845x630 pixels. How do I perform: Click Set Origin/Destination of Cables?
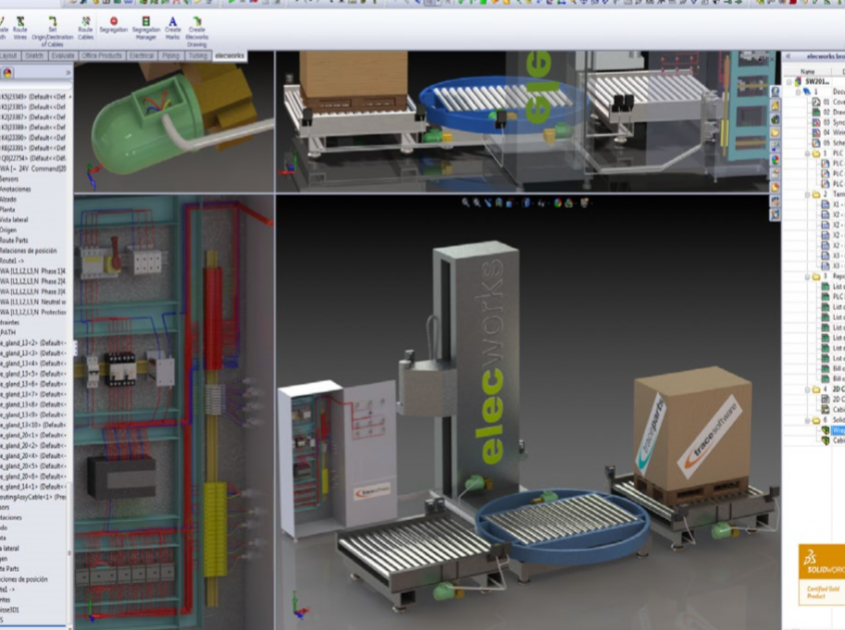tap(52, 31)
